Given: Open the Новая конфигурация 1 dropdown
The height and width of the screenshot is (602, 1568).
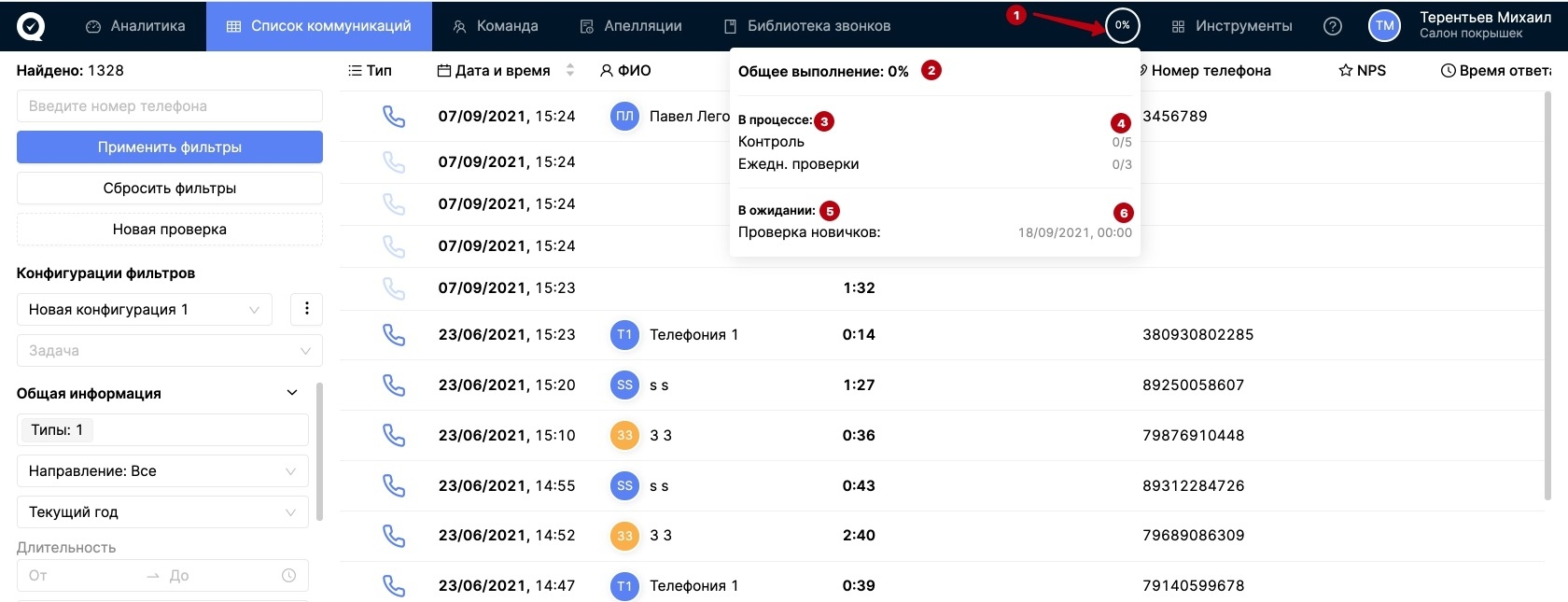Looking at the screenshot, I should pyautogui.click(x=144, y=310).
